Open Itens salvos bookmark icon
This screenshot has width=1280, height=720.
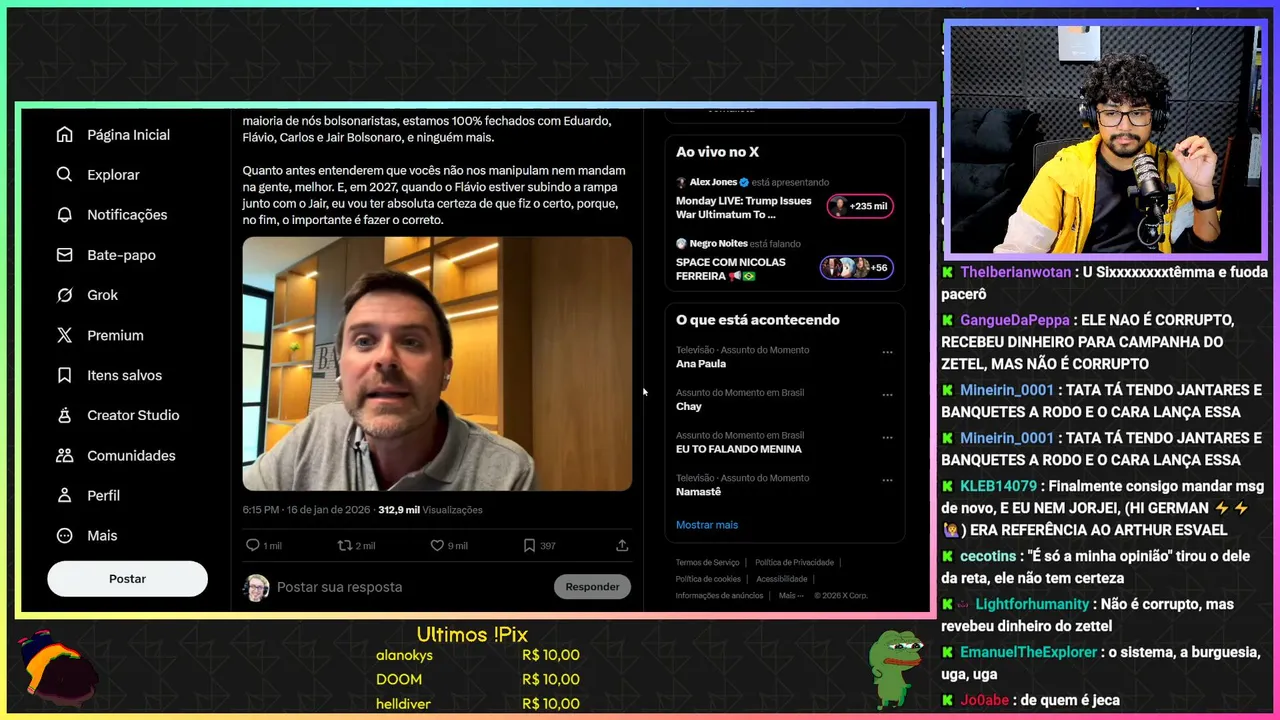click(65, 375)
